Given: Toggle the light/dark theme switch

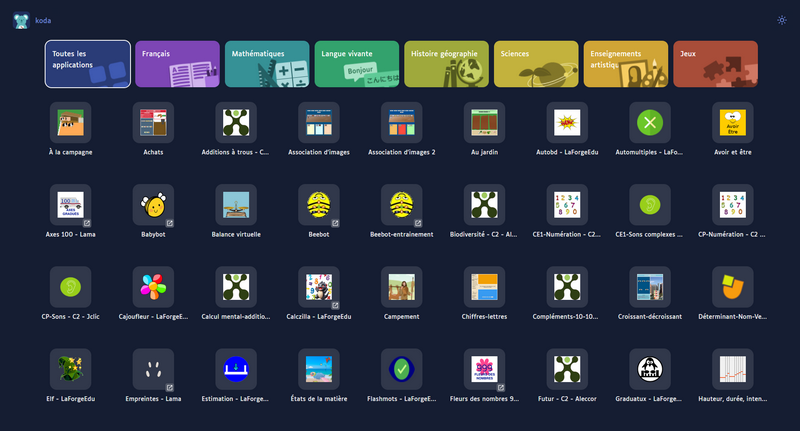Looking at the screenshot, I should point(781,19).
